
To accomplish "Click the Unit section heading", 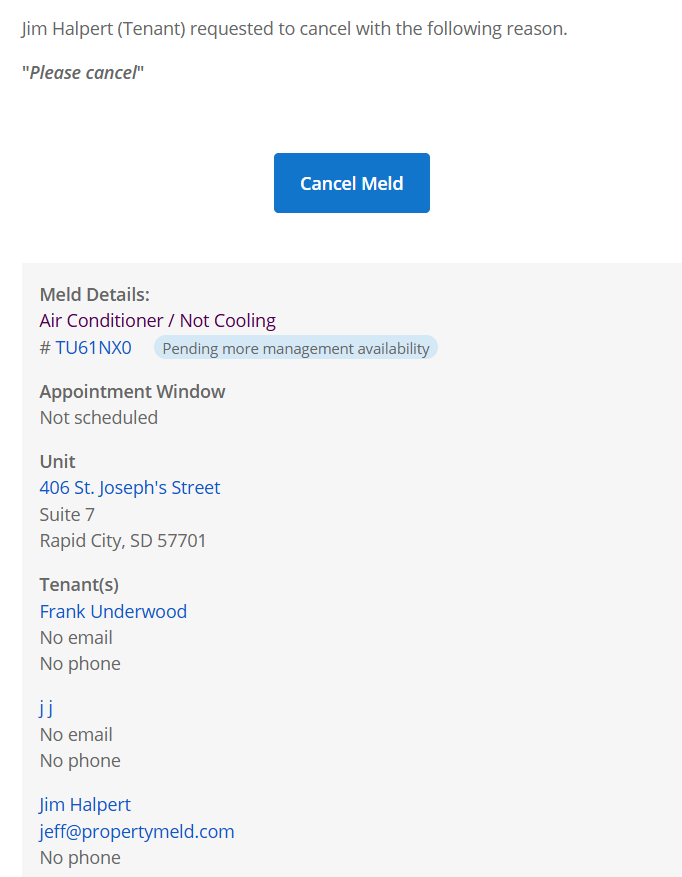I will coord(57,461).
